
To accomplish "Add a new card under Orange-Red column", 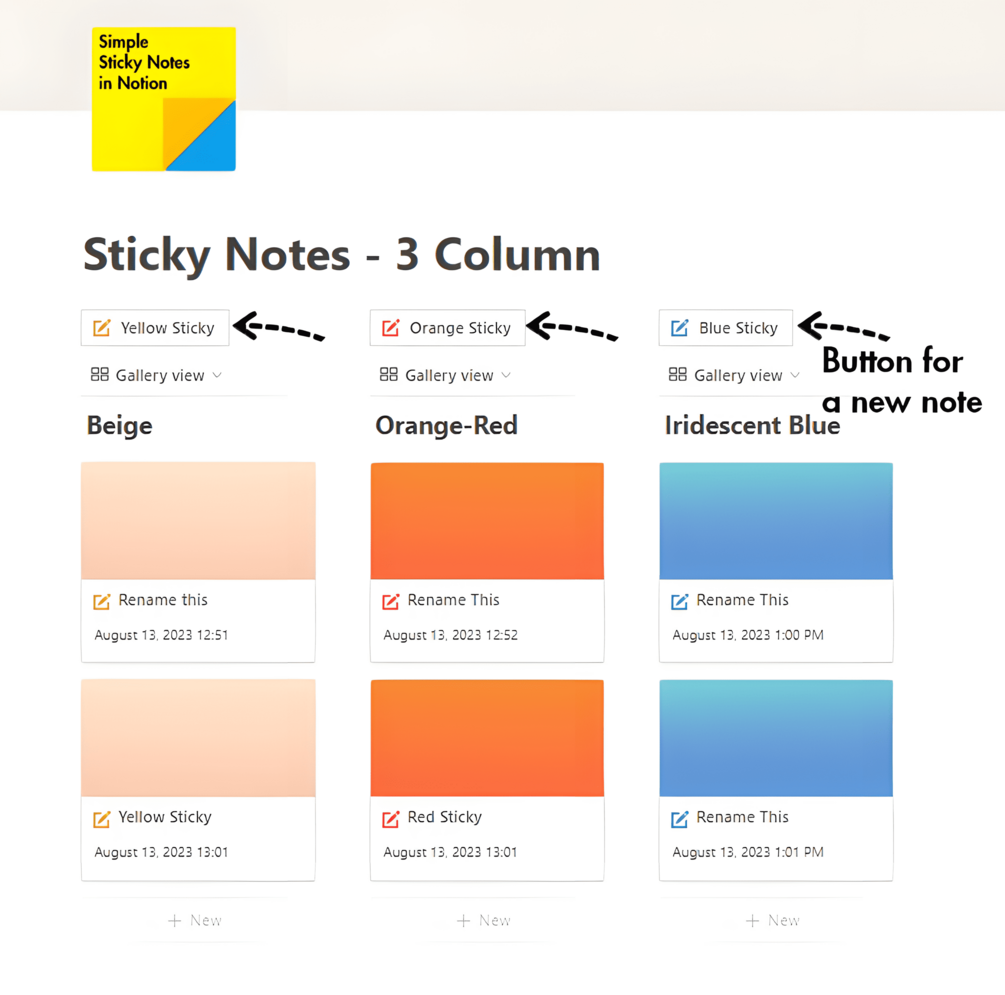I will coord(484,920).
